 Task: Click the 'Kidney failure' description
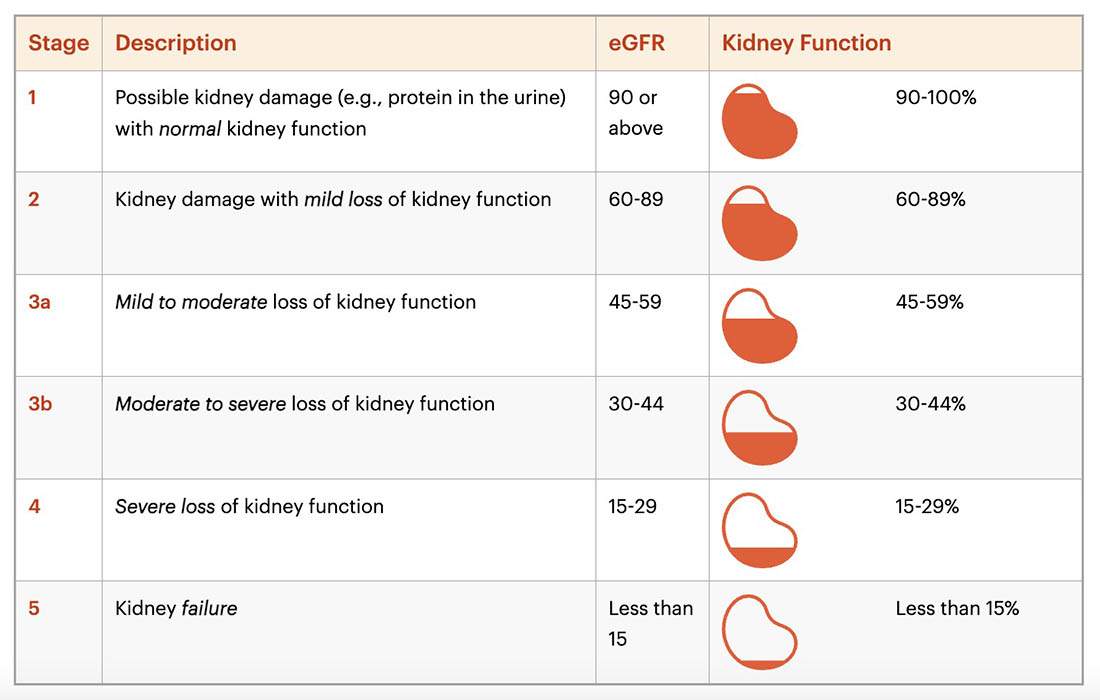[176, 608]
